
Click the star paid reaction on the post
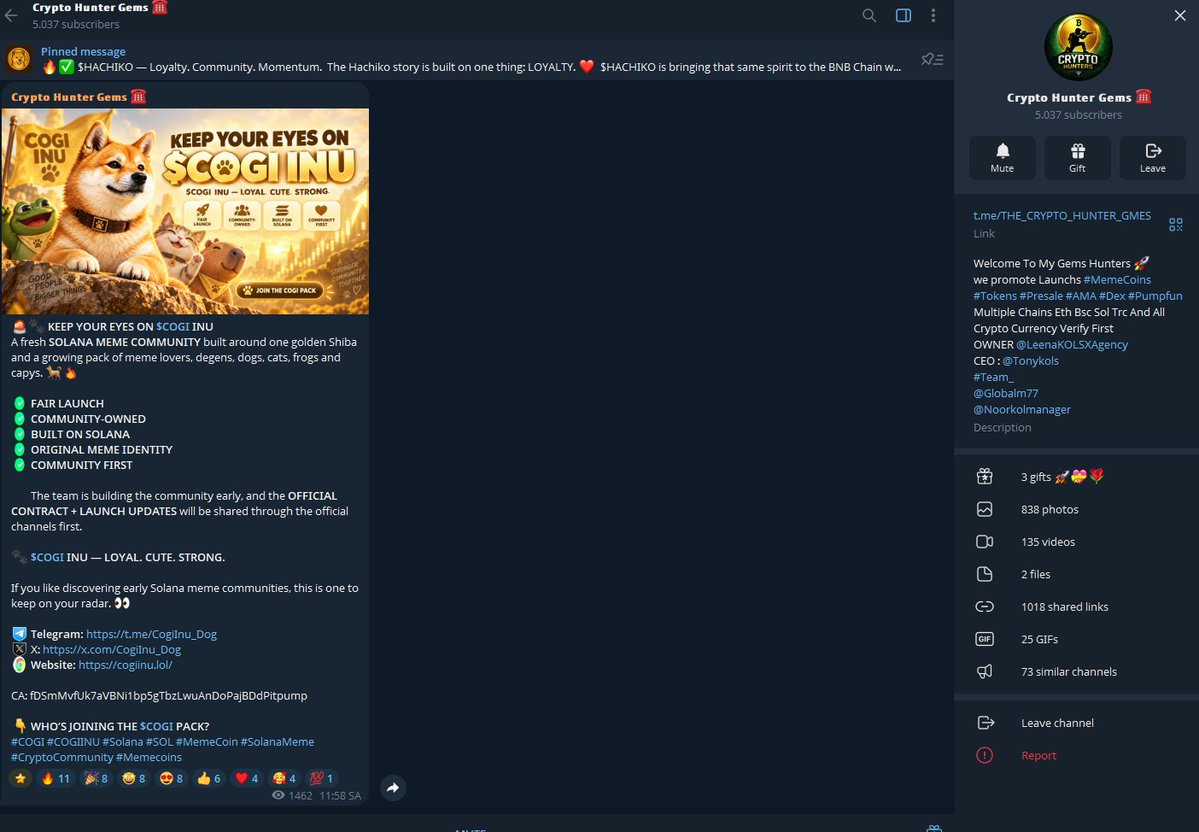tap(20, 778)
